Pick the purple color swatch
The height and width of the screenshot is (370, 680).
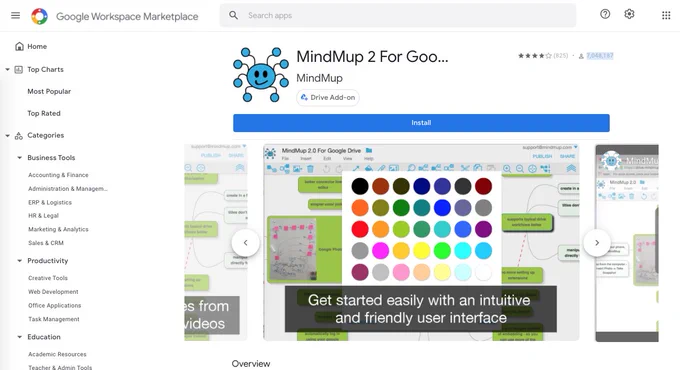tap(483, 229)
